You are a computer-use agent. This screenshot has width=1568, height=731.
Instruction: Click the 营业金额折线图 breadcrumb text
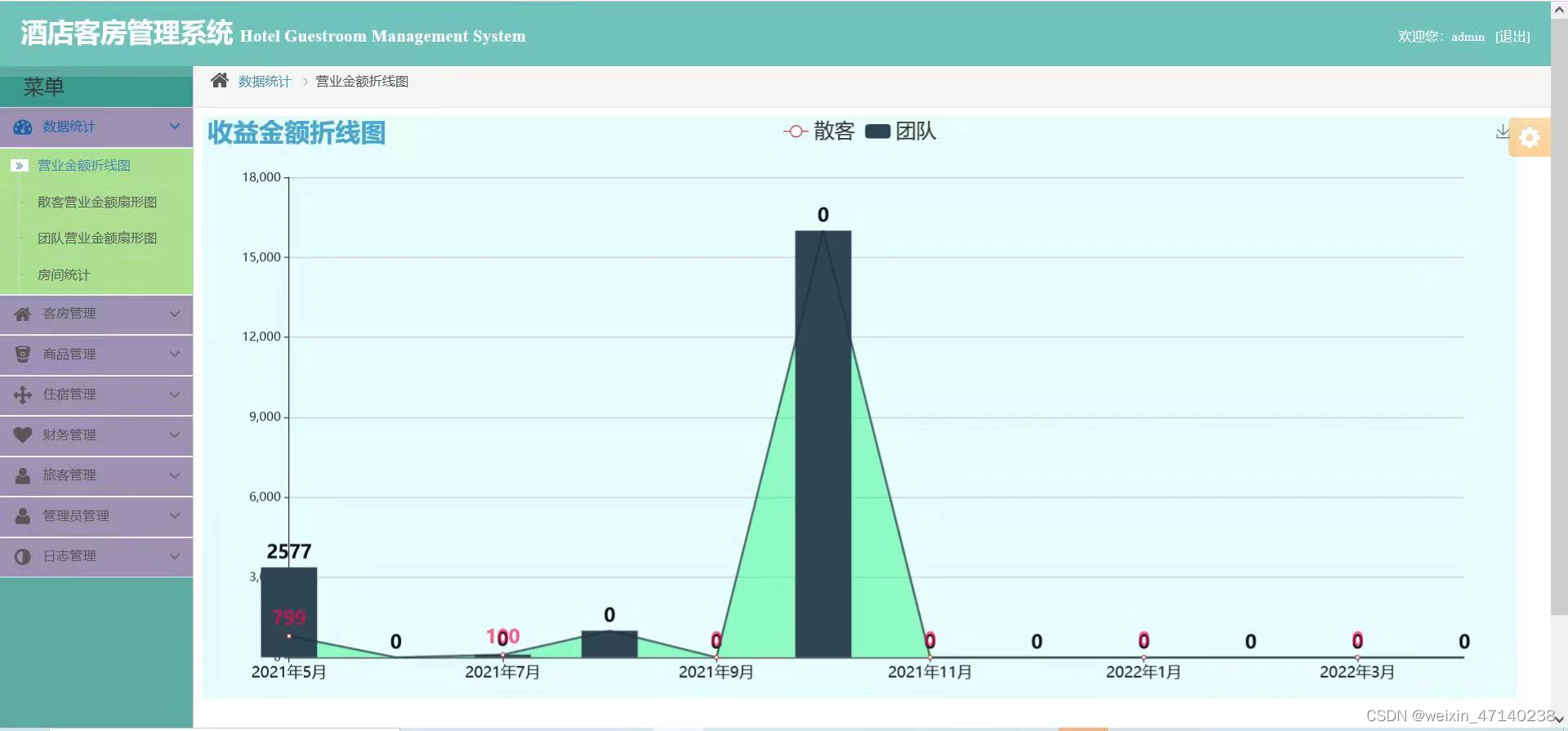[362, 82]
